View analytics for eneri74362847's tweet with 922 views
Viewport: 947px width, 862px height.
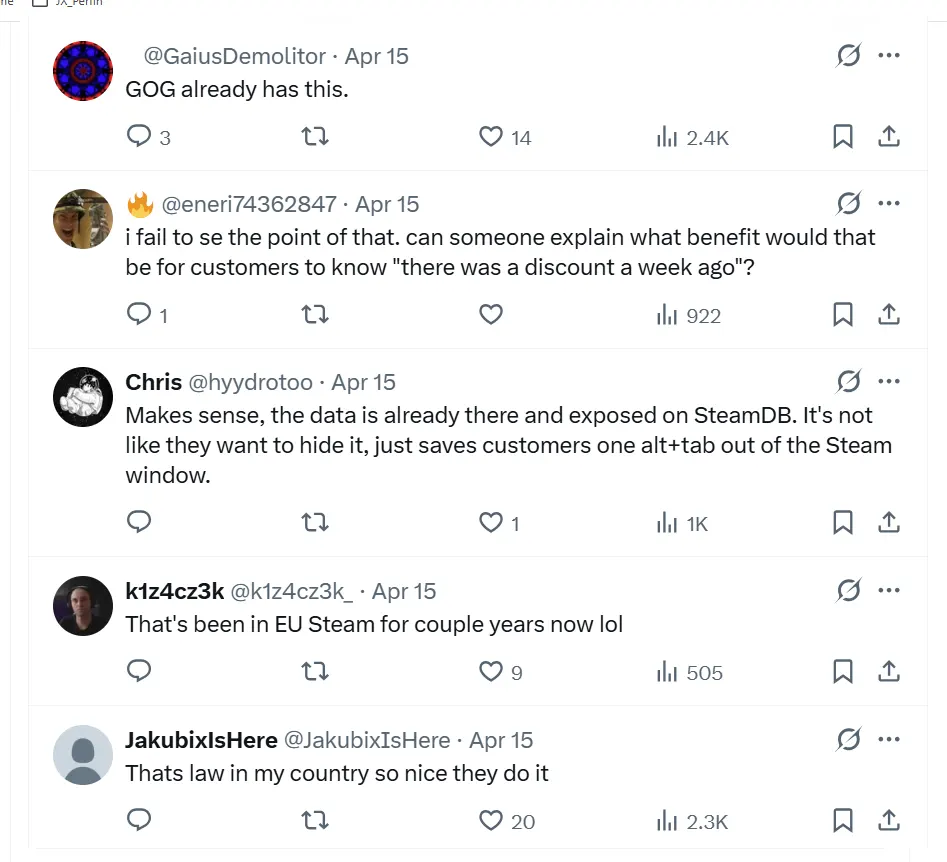click(x=689, y=315)
